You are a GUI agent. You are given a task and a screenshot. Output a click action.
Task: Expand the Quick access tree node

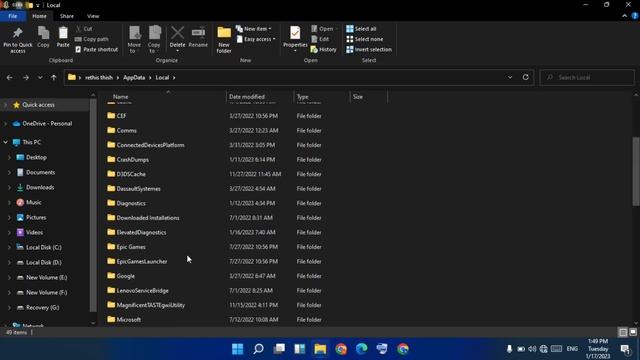pyautogui.click(x=6, y=105)
